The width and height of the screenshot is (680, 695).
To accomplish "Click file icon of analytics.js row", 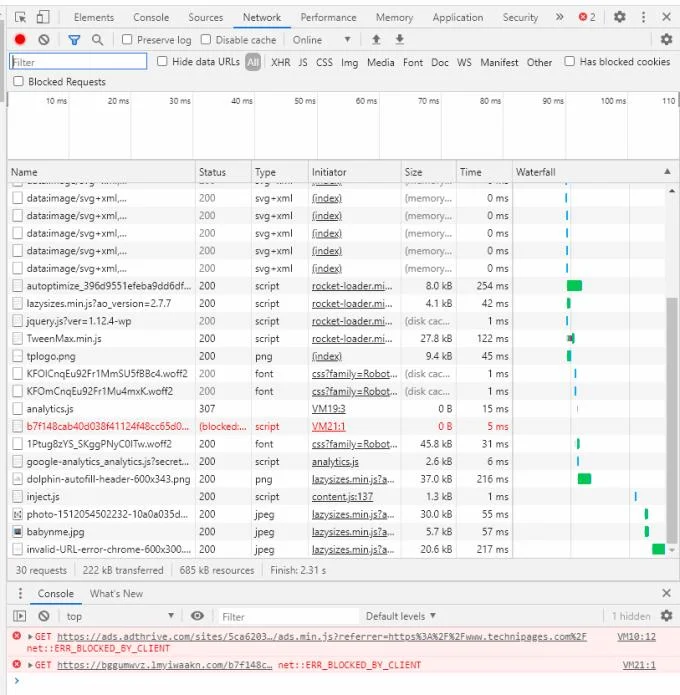I will (x=17, y=409).
